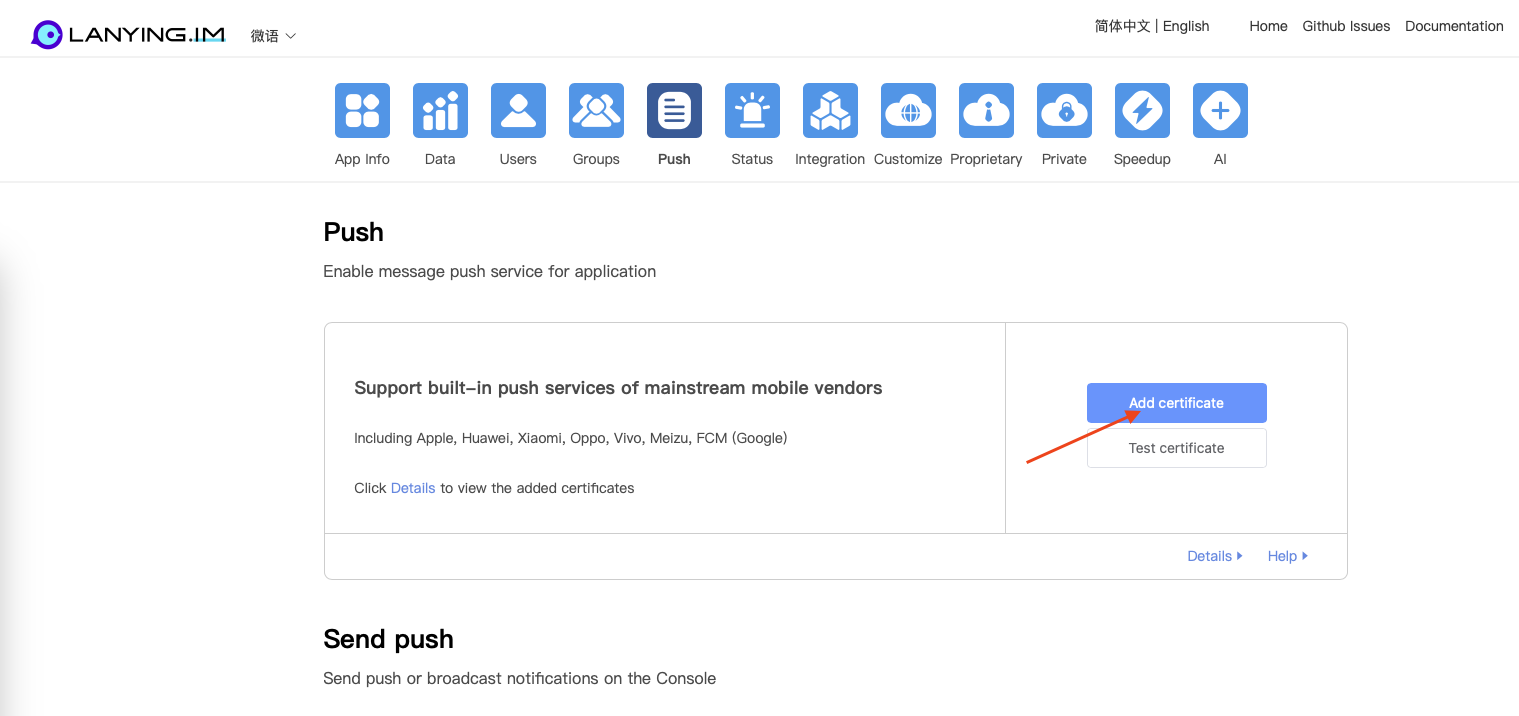
Task: Click the inline Details link in text
Action: (413, 488)
